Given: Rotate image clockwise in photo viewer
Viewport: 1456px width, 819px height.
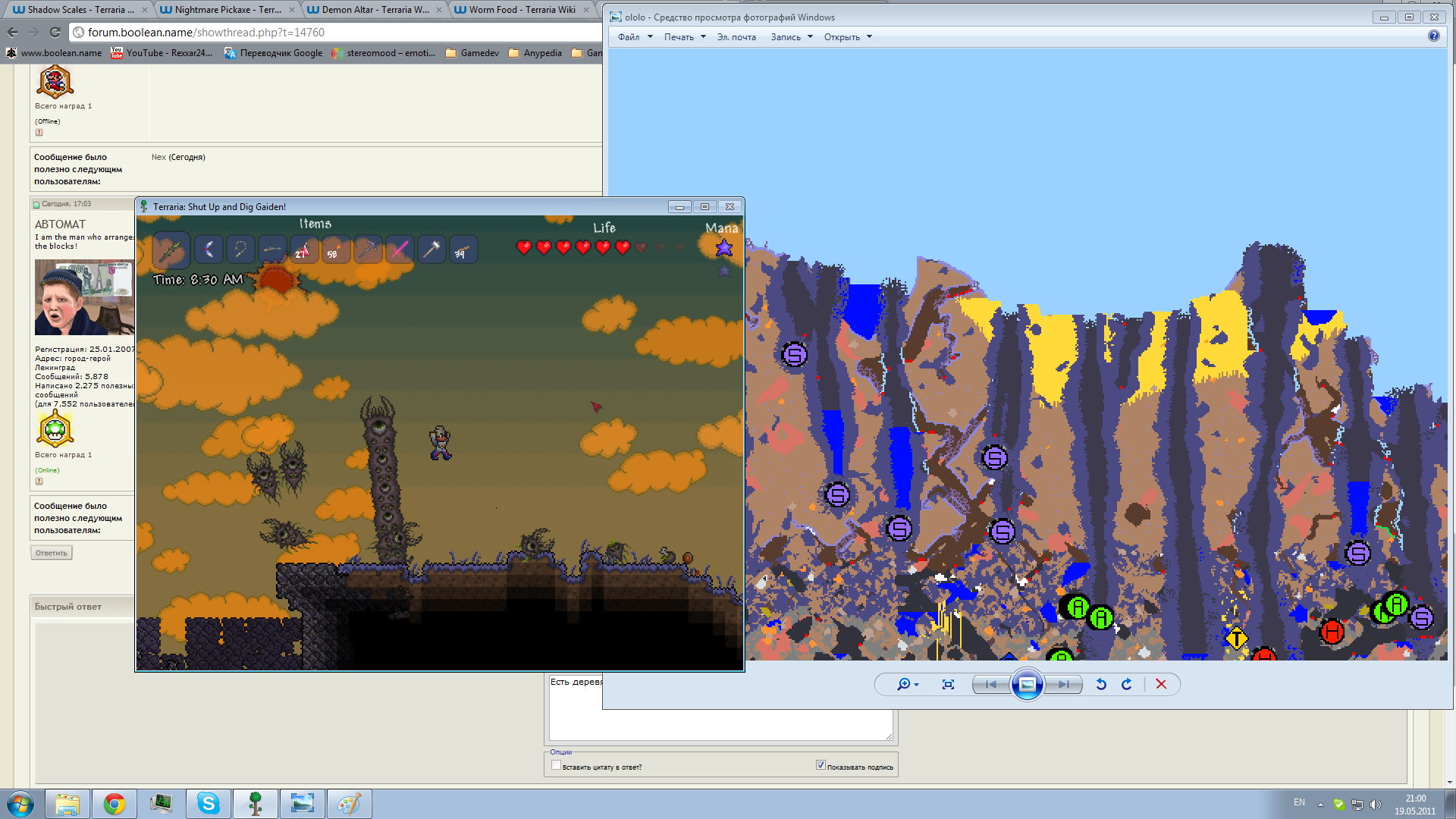Looking at the screenshot, I should pyautogui.click(x=1127, y=685).
